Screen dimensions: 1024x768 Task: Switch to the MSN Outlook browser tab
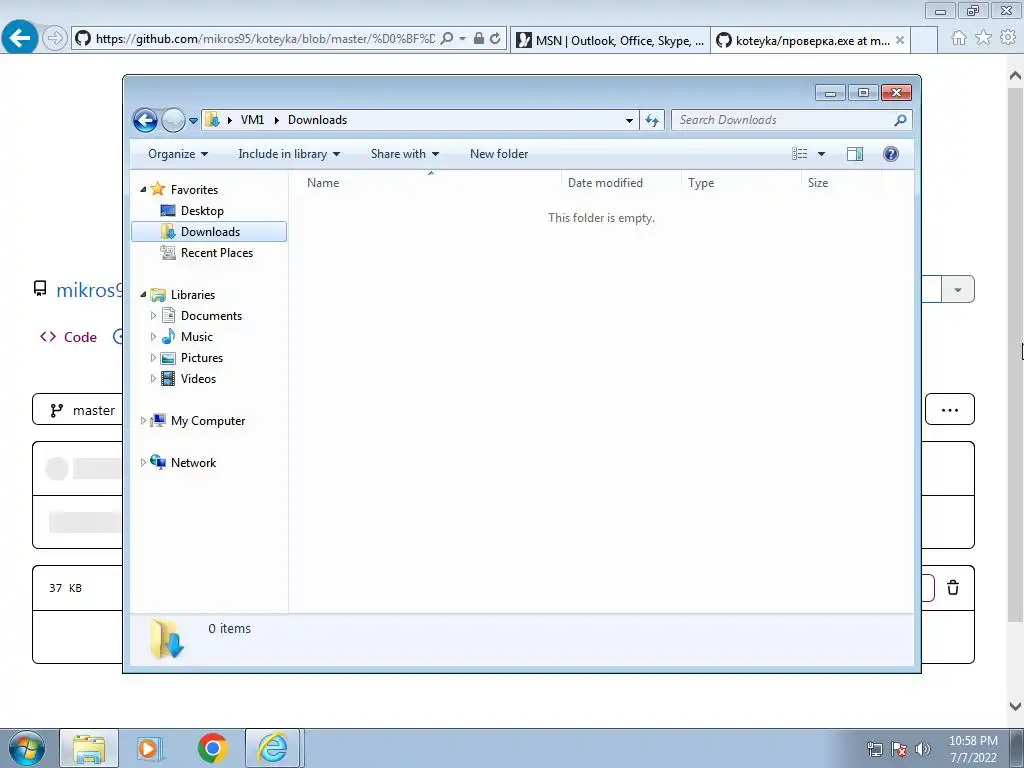610,40
